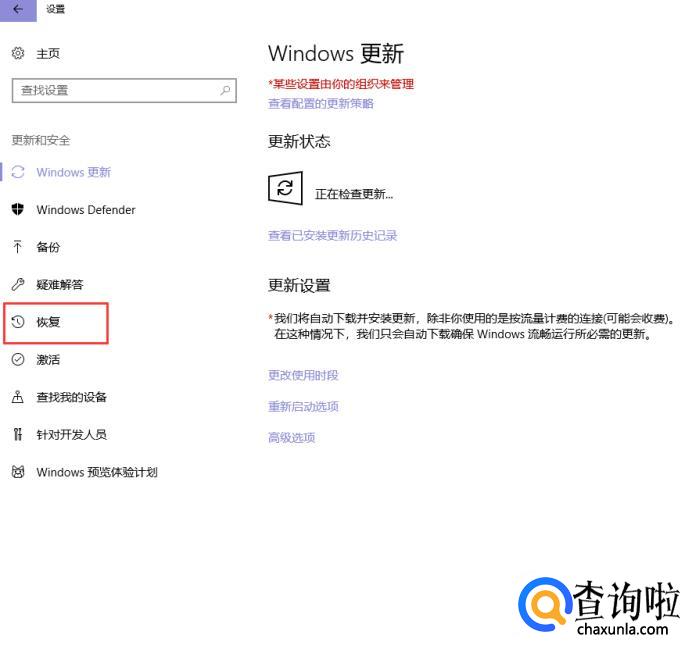Focus the 查找设置 search box
This screenshot has height=660, width=692.
pos(124,91)
